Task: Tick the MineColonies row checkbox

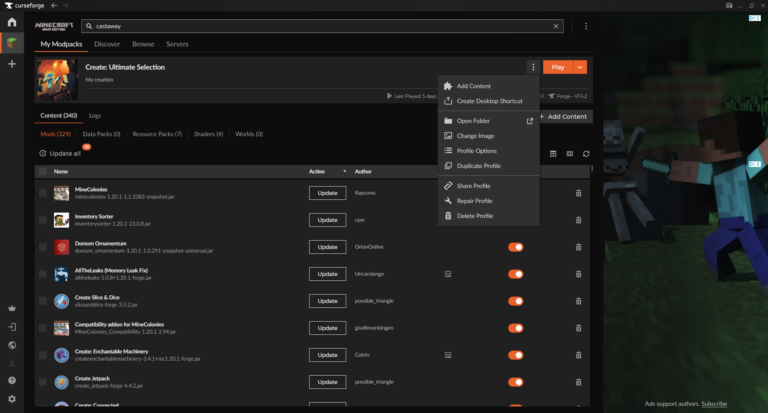Action: (x=42, y=192)
